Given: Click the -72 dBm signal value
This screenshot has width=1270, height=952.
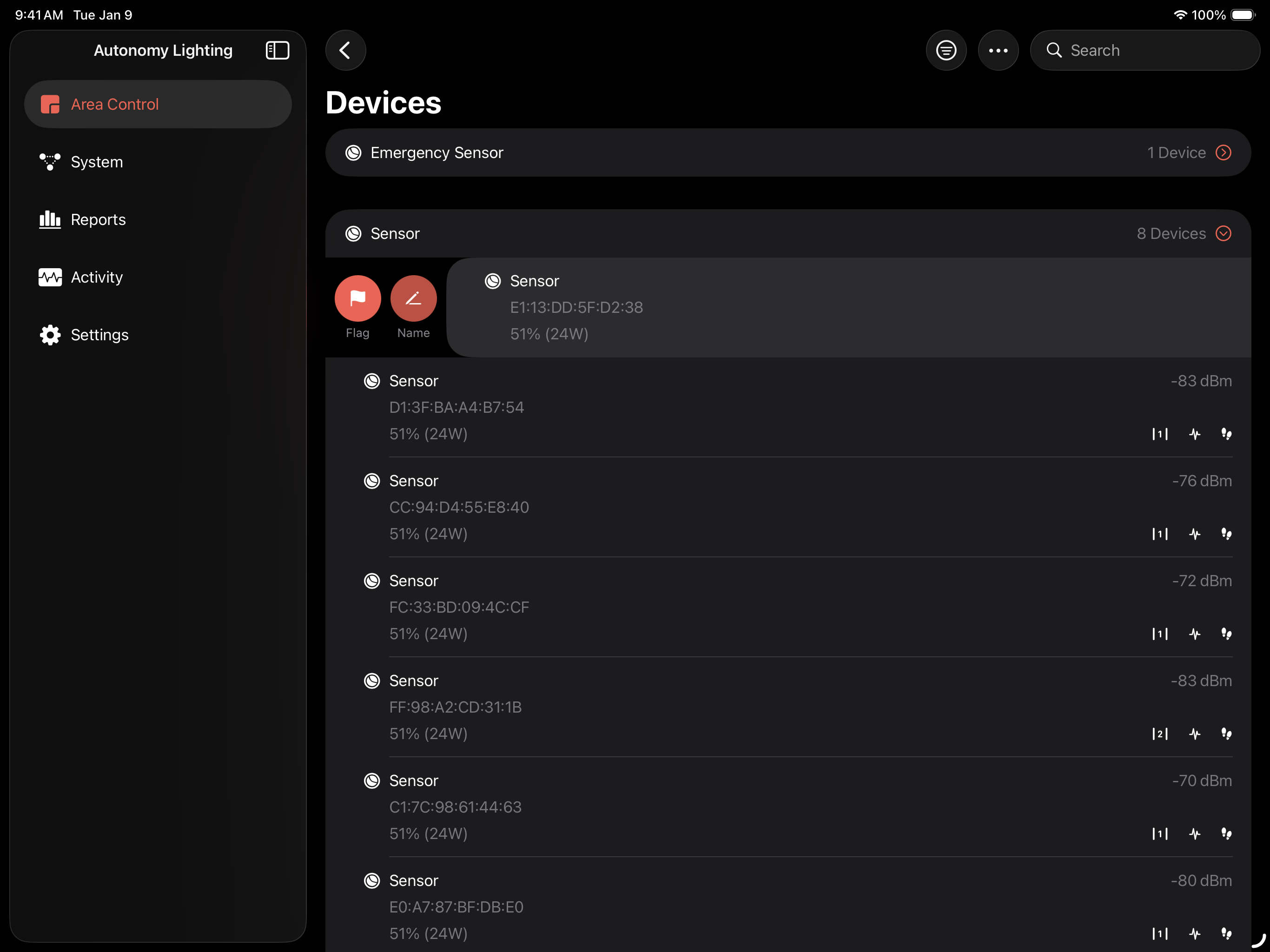Looking at the screenshot, I should 1202,581.
